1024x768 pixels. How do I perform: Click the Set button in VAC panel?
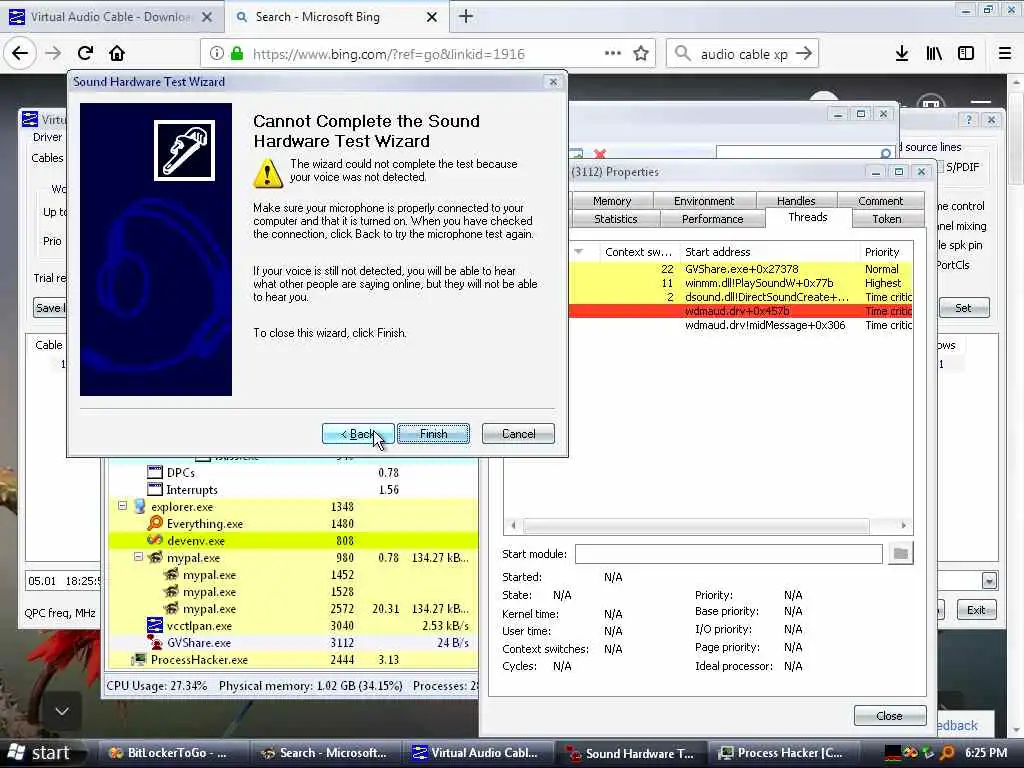pos(964,308)
